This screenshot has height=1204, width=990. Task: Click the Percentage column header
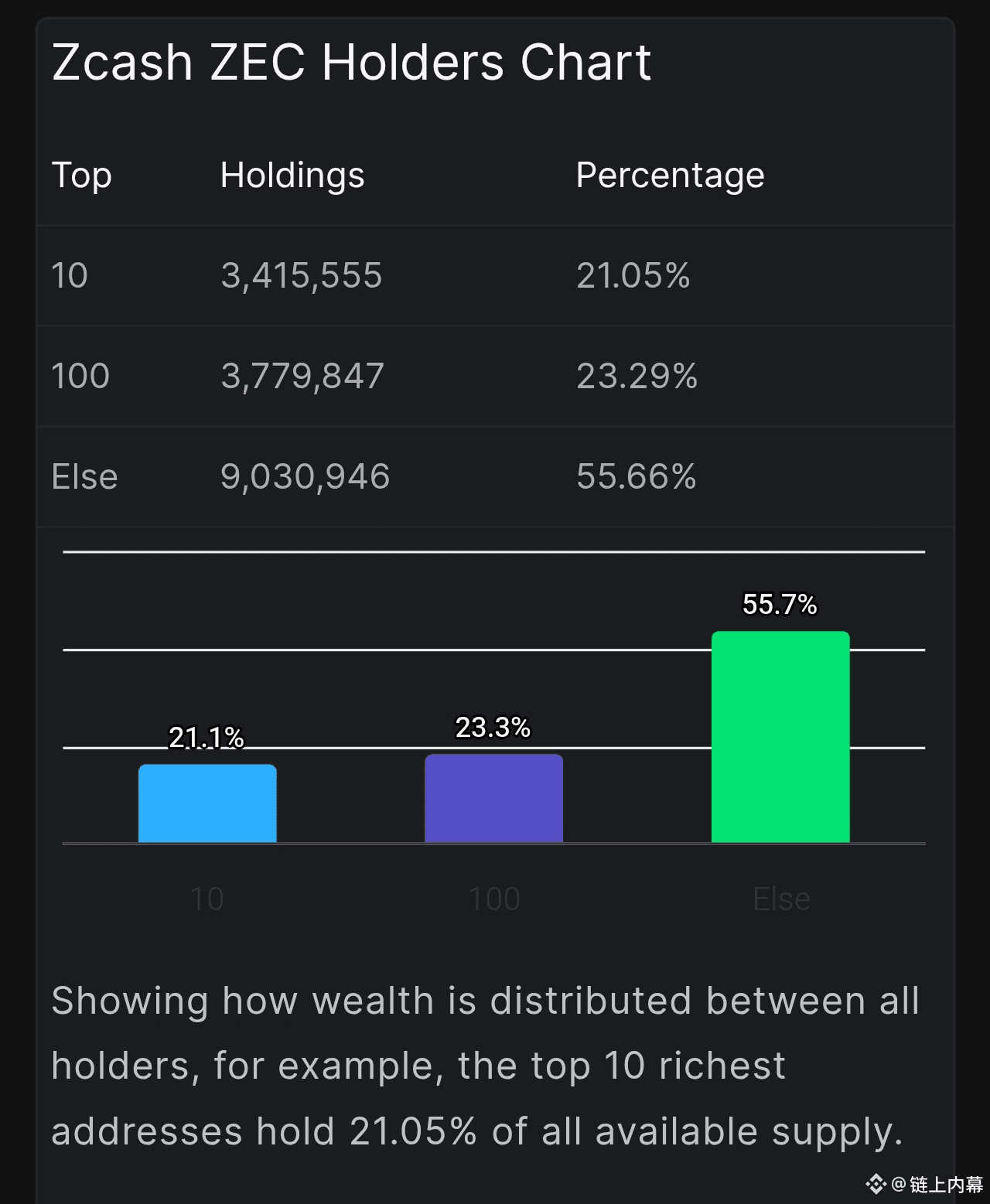pos(670,176)
